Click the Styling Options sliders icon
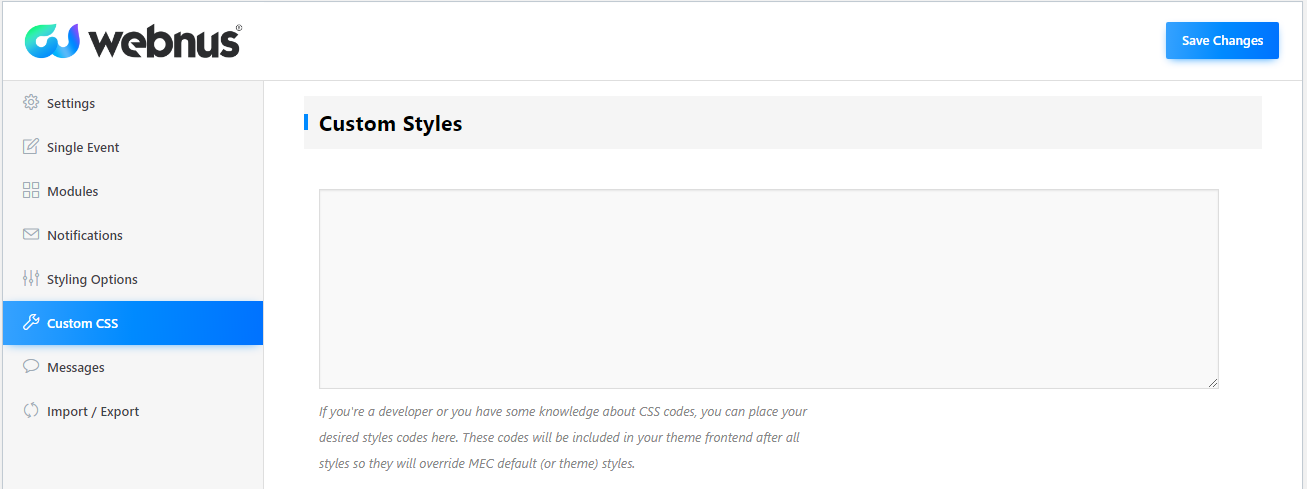The width and height of the screenshot is (1307, 489). [31, 279]
